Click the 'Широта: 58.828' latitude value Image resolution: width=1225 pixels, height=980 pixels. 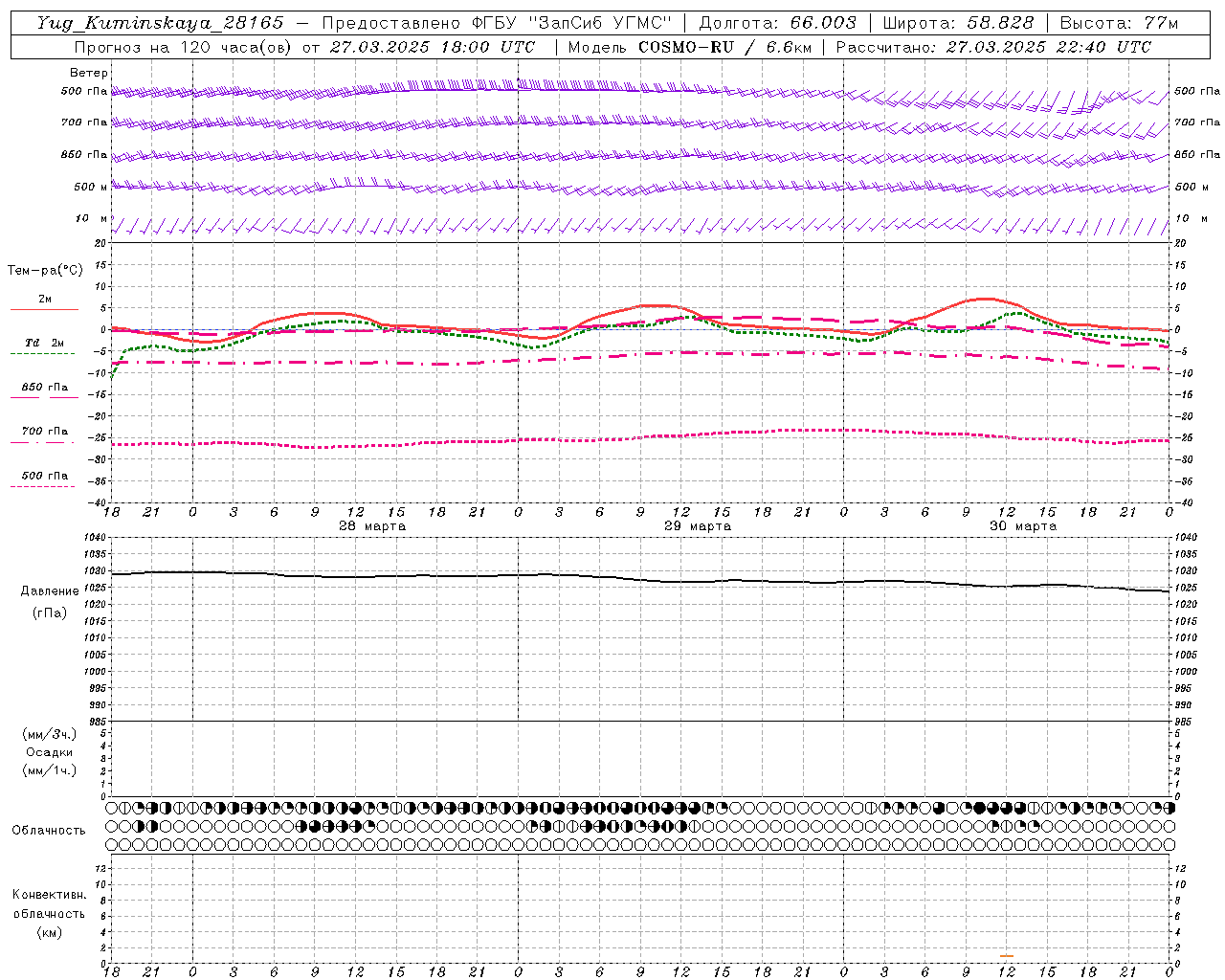(x=958, y=23)
